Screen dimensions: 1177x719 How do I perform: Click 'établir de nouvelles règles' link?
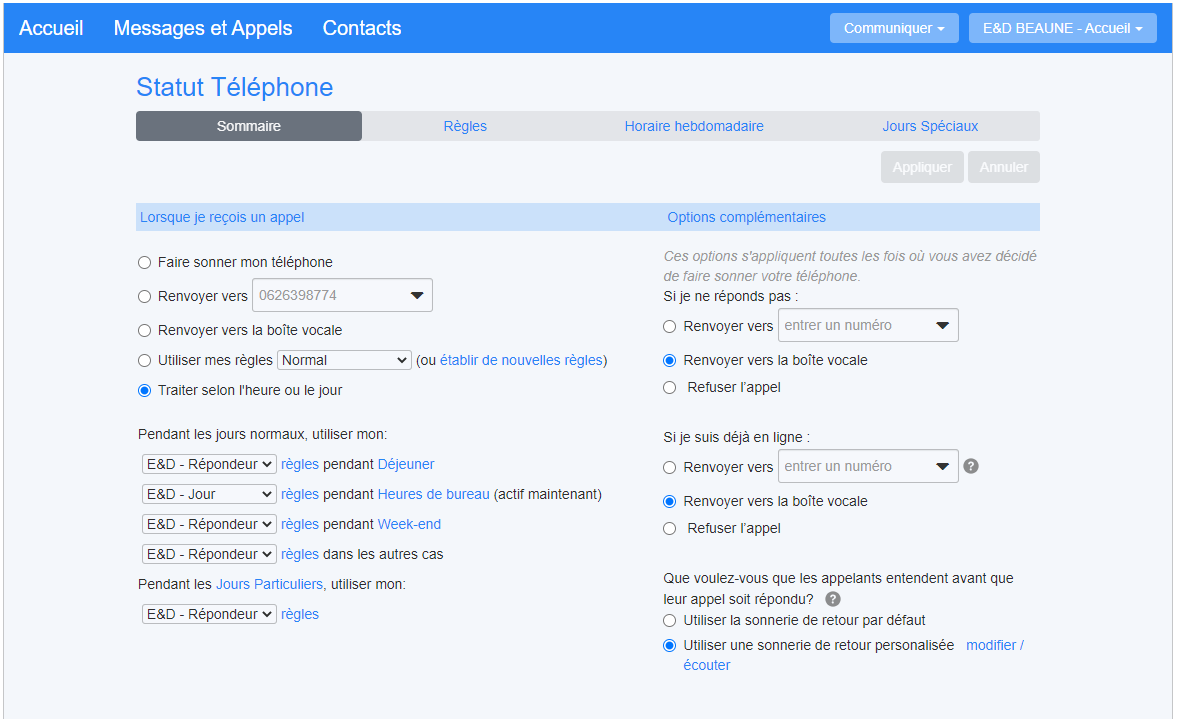click(x=521, y=360)
